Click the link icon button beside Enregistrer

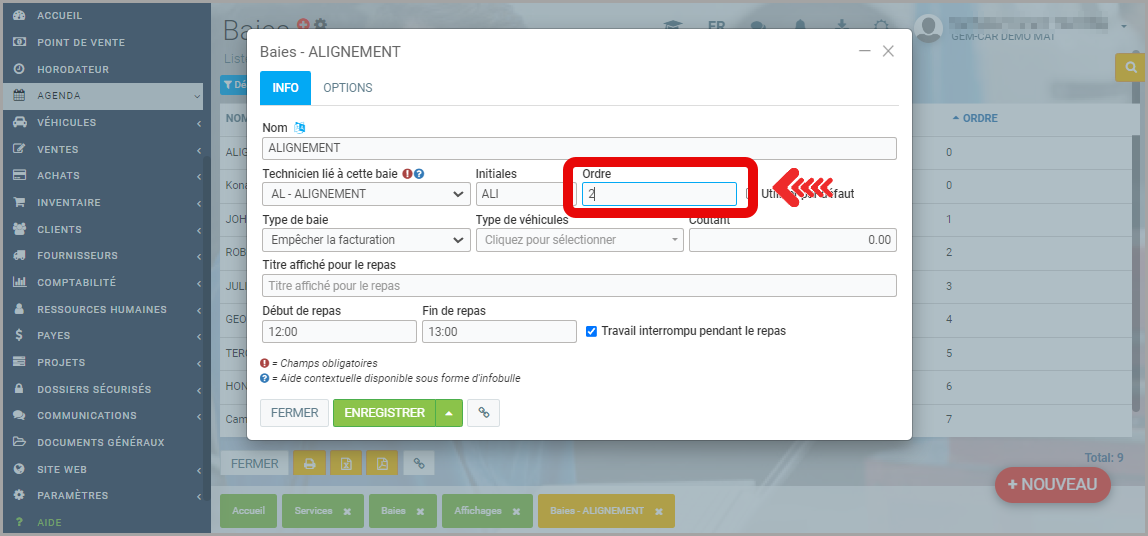click(483, 413)
